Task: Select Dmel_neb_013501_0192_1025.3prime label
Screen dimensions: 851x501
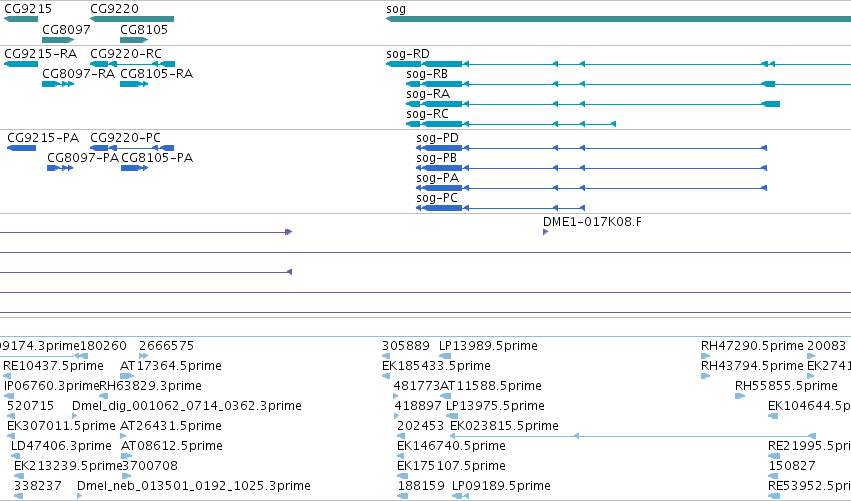Action: pyautogui.click(x=194, y=486)
